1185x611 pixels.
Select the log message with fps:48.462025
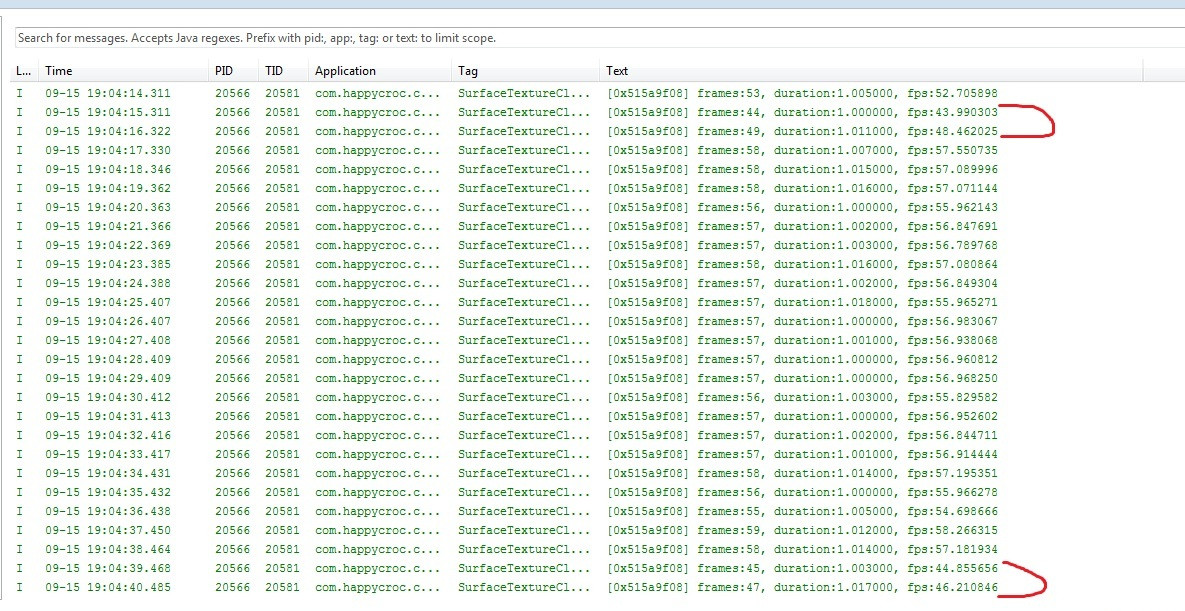802,132
